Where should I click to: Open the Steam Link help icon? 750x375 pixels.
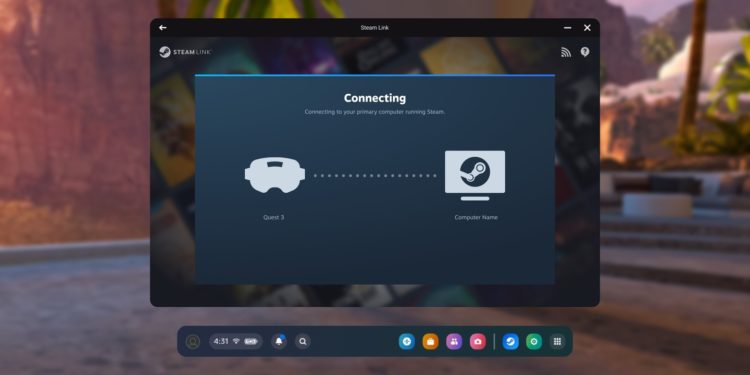(585, 52)
